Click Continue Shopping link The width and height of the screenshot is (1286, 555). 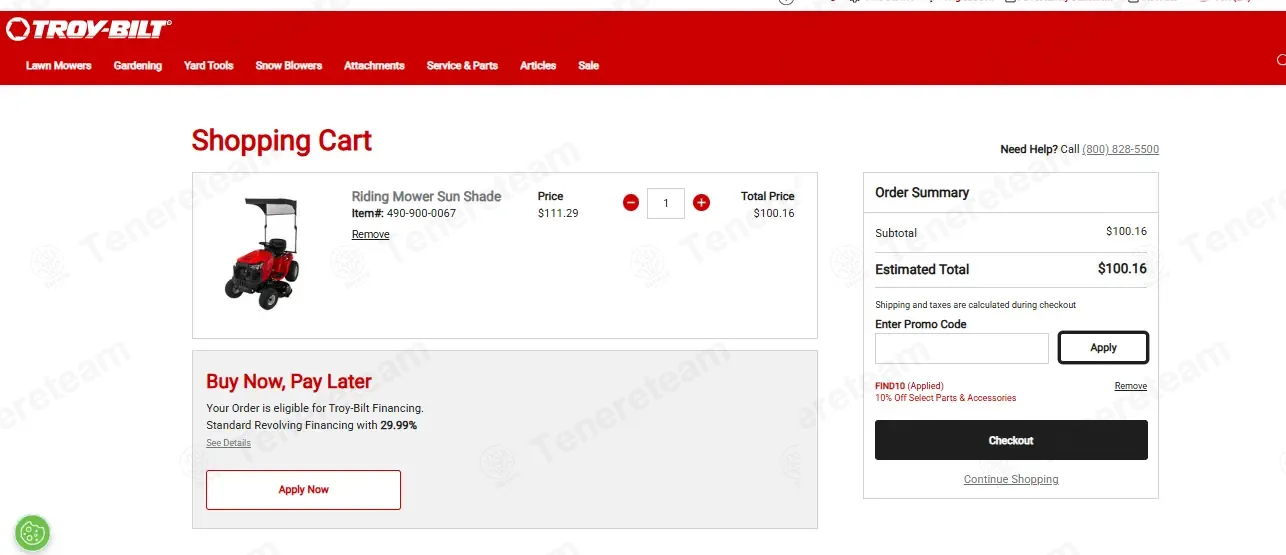pyautogui.click(x=1011, y=479)
